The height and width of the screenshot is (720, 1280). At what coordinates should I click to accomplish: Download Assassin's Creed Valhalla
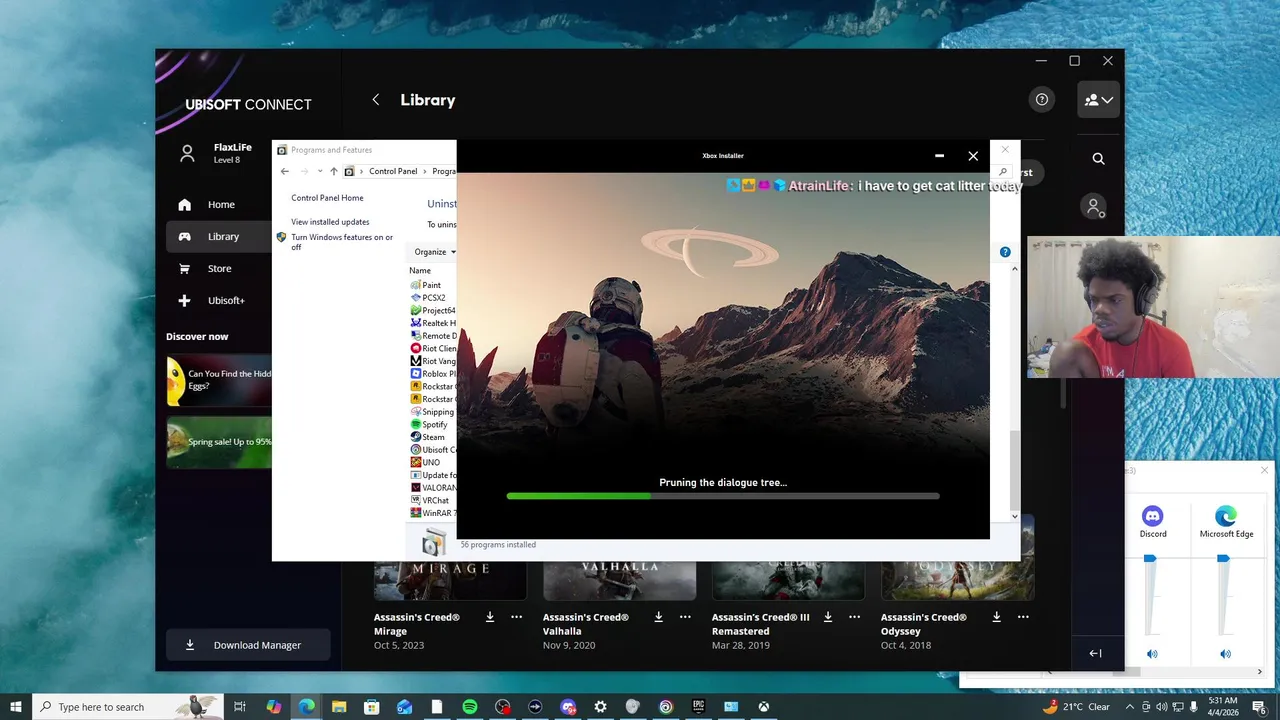click(x=659, y=617)
